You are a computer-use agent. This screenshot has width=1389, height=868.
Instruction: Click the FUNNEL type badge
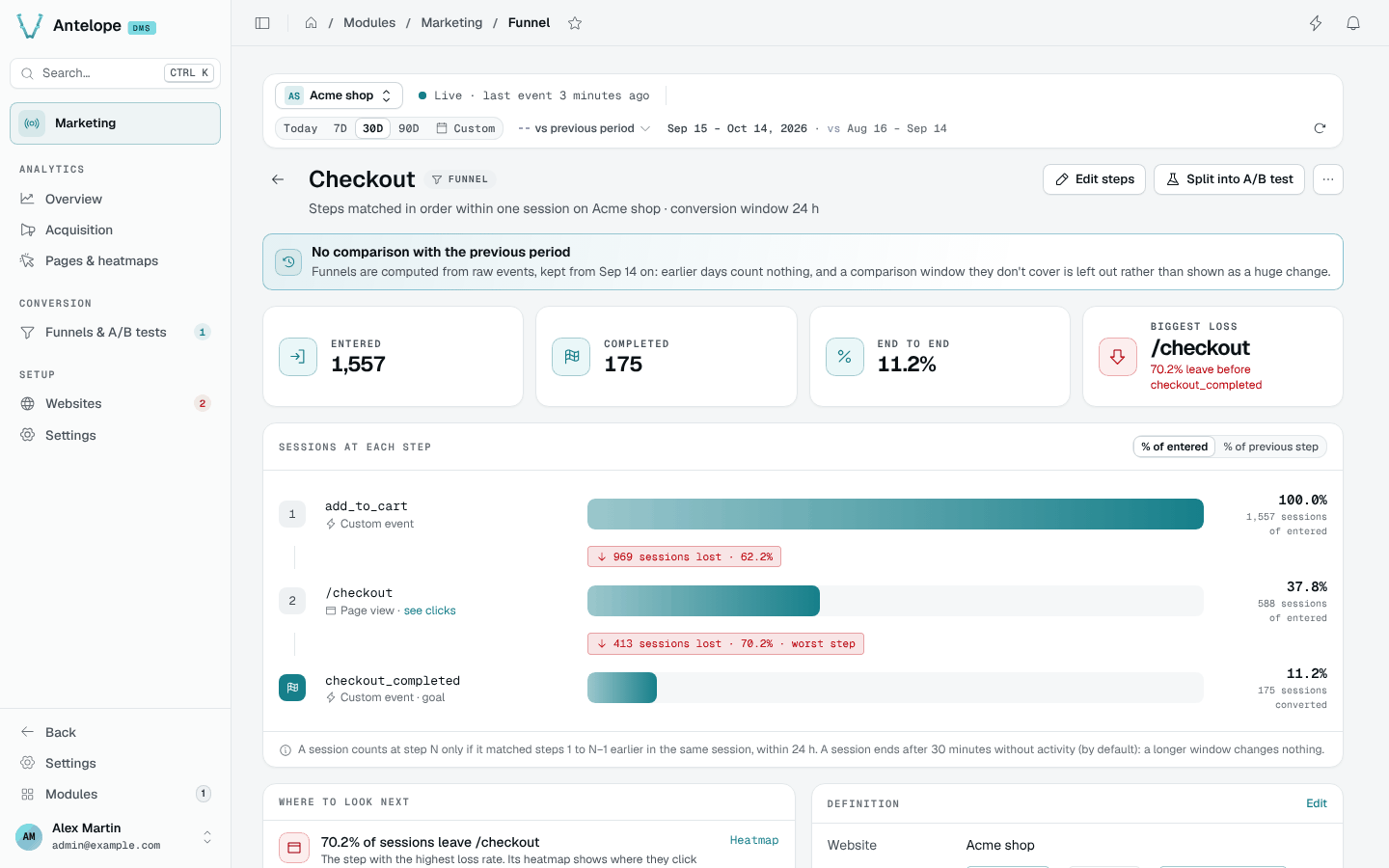pos(460,179)
